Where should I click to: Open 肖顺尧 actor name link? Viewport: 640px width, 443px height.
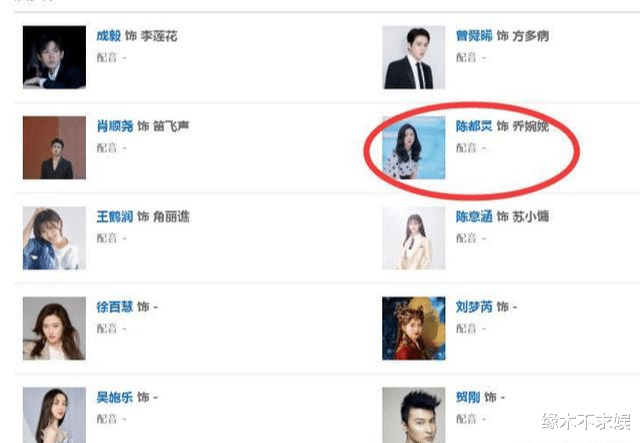click(115, 126)
